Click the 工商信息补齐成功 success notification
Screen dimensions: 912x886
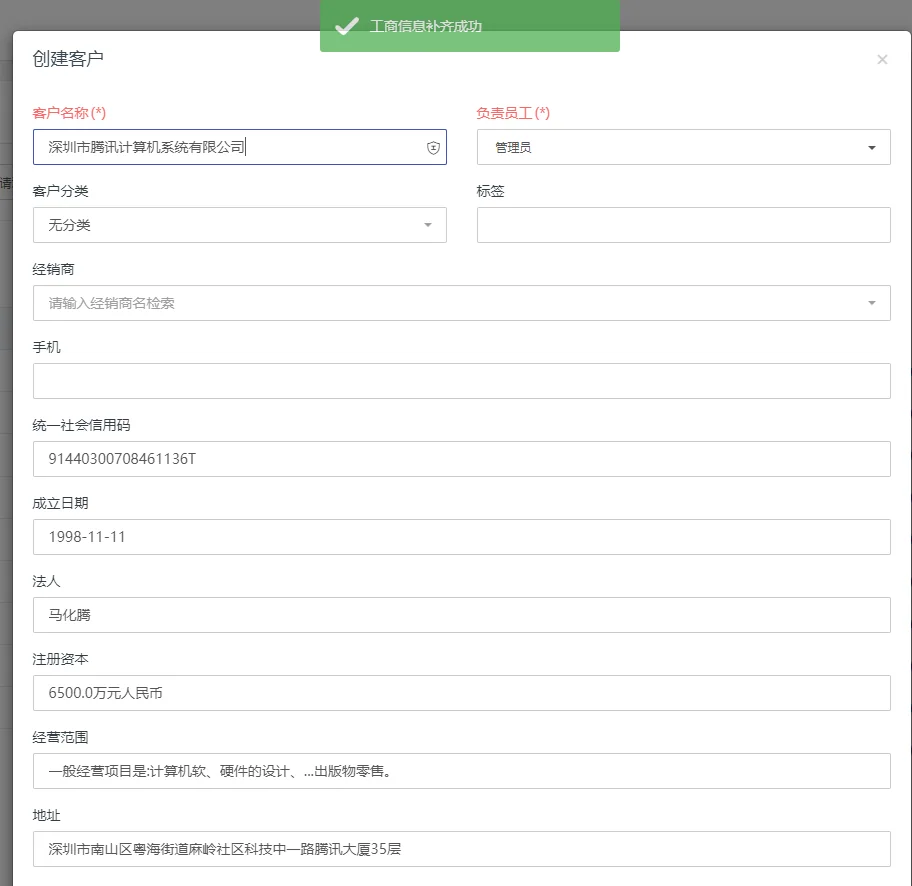[469, 26]
